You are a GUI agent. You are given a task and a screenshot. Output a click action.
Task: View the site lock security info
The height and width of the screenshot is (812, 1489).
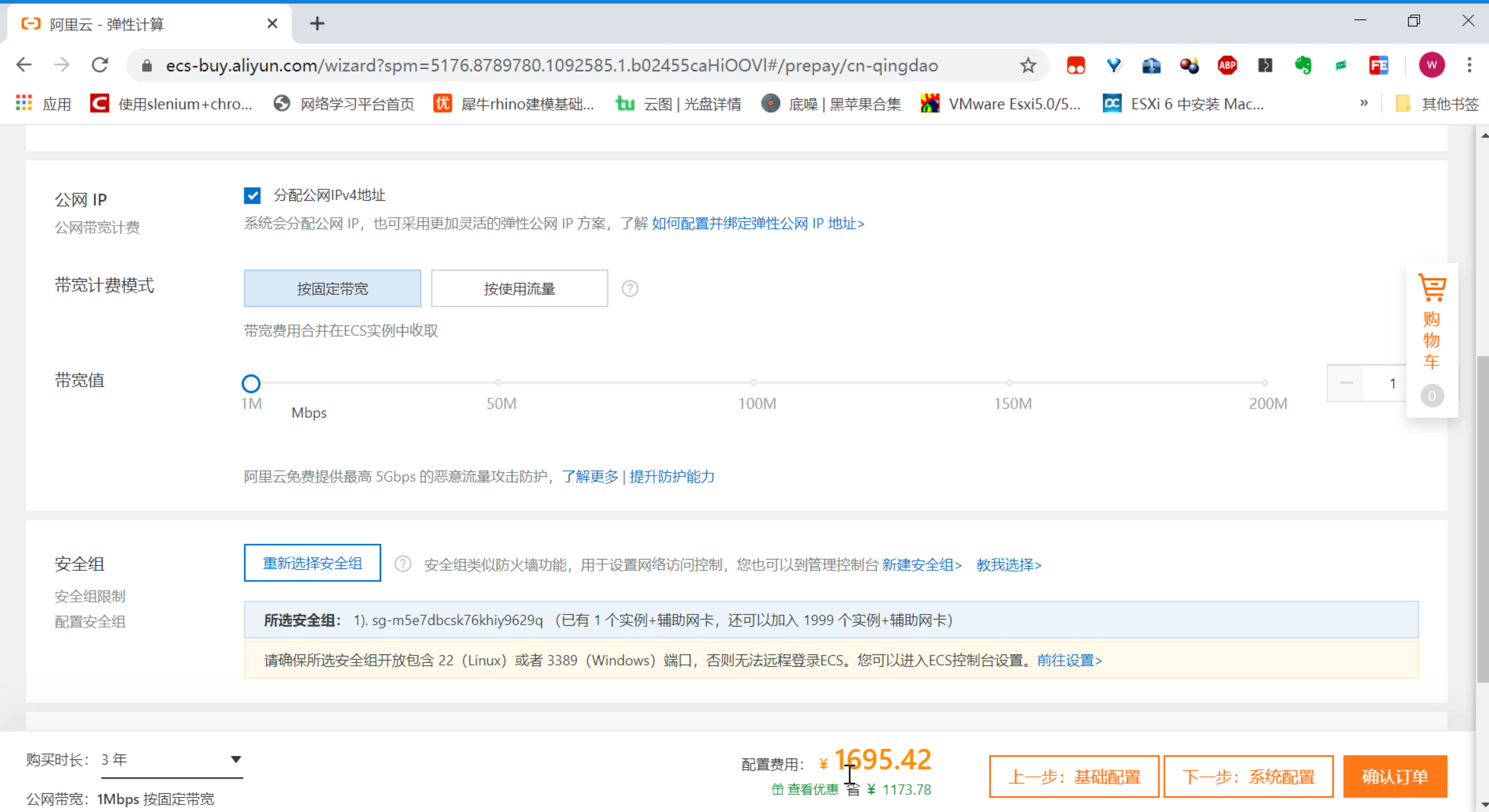click(x=146, y=65)
